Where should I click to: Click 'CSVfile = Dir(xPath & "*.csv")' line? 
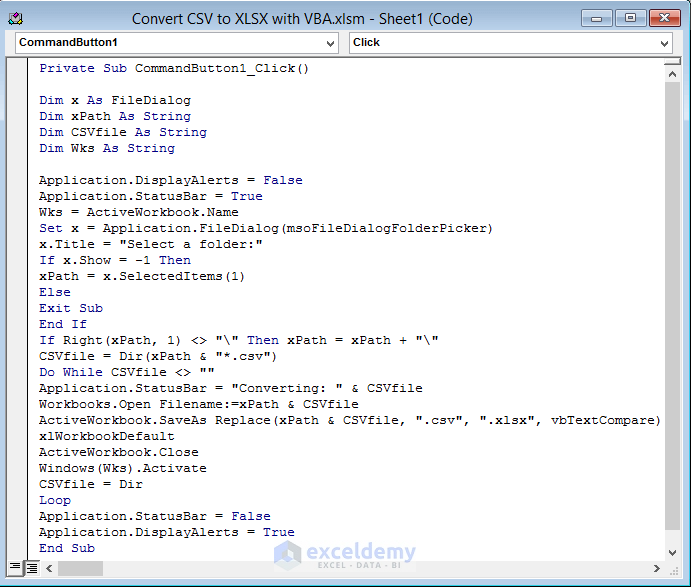(158, 356)
